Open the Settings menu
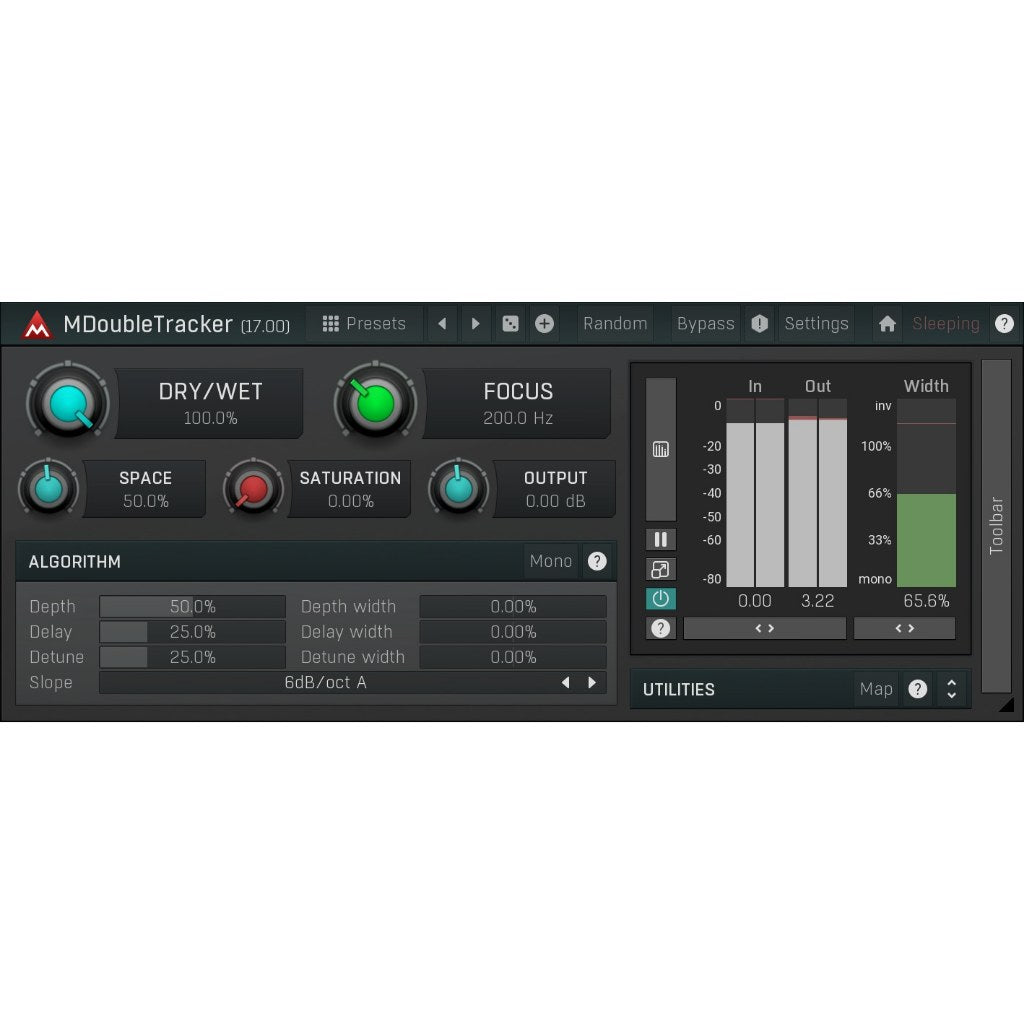Viewport: 1024px width, 1024px height. [817, 323]
